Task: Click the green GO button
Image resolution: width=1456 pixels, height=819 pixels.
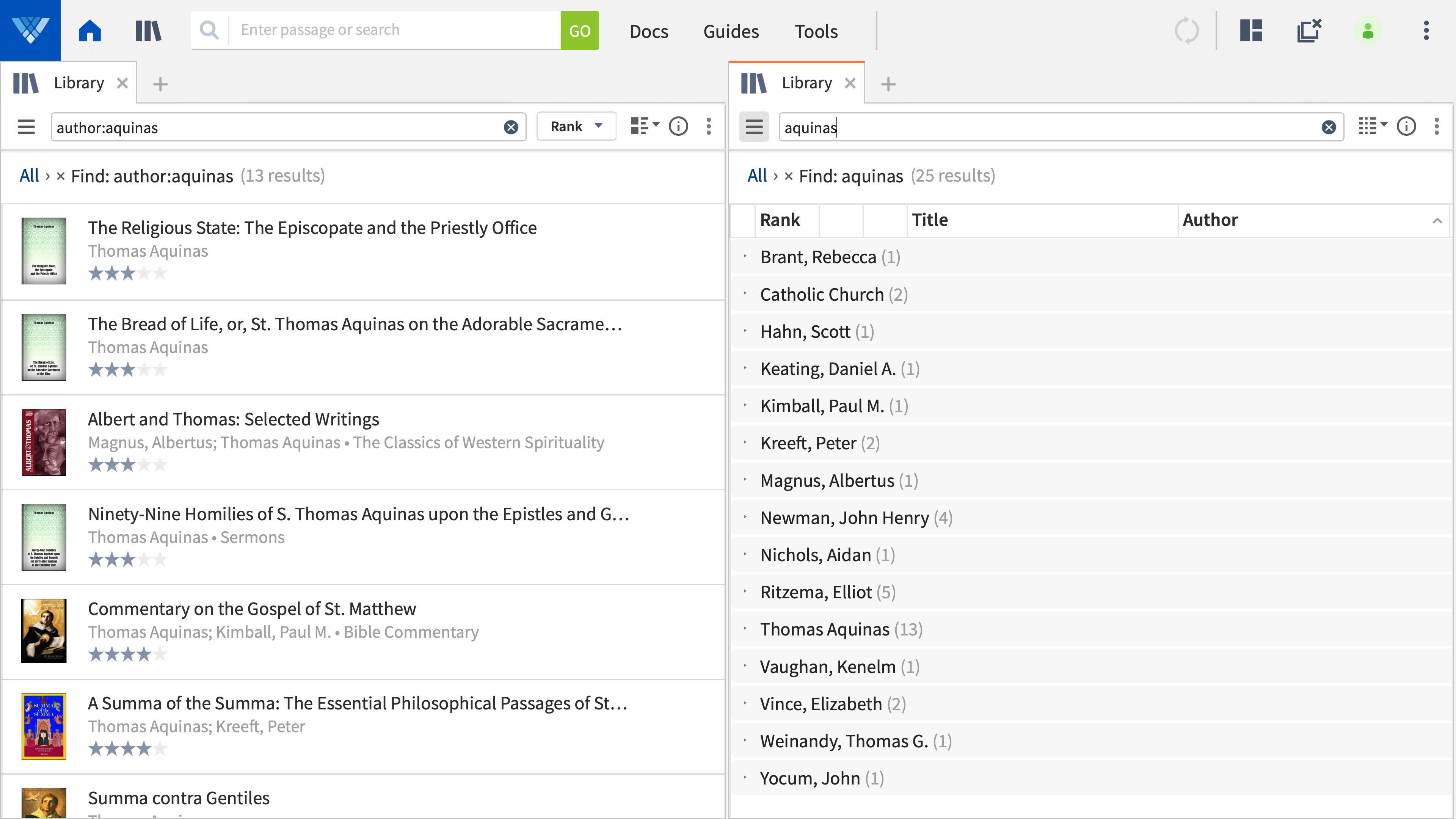Action: point(579,30)
